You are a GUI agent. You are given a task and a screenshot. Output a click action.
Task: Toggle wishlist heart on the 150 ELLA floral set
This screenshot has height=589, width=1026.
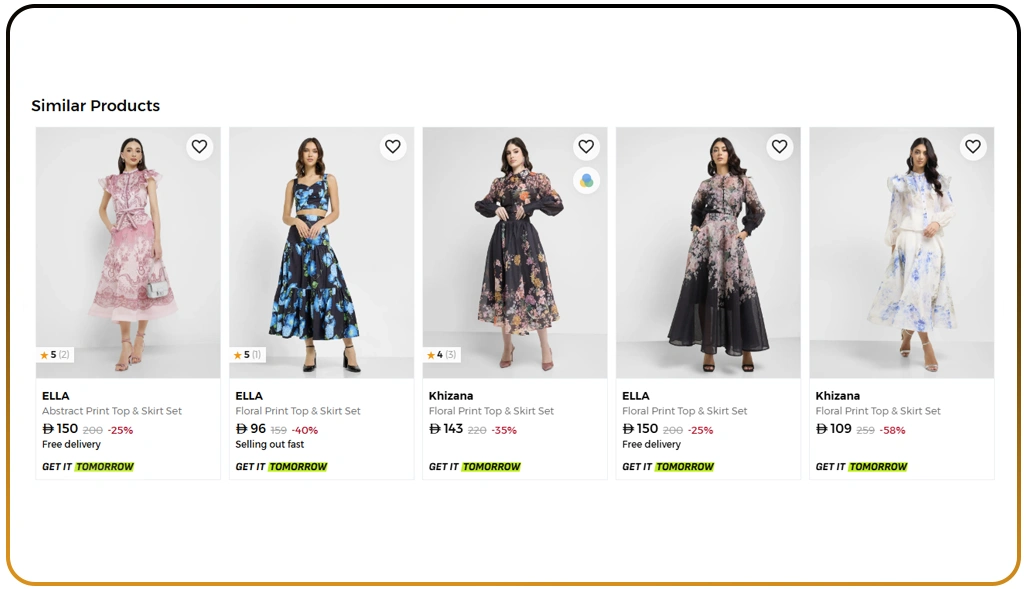click(780, 146)
